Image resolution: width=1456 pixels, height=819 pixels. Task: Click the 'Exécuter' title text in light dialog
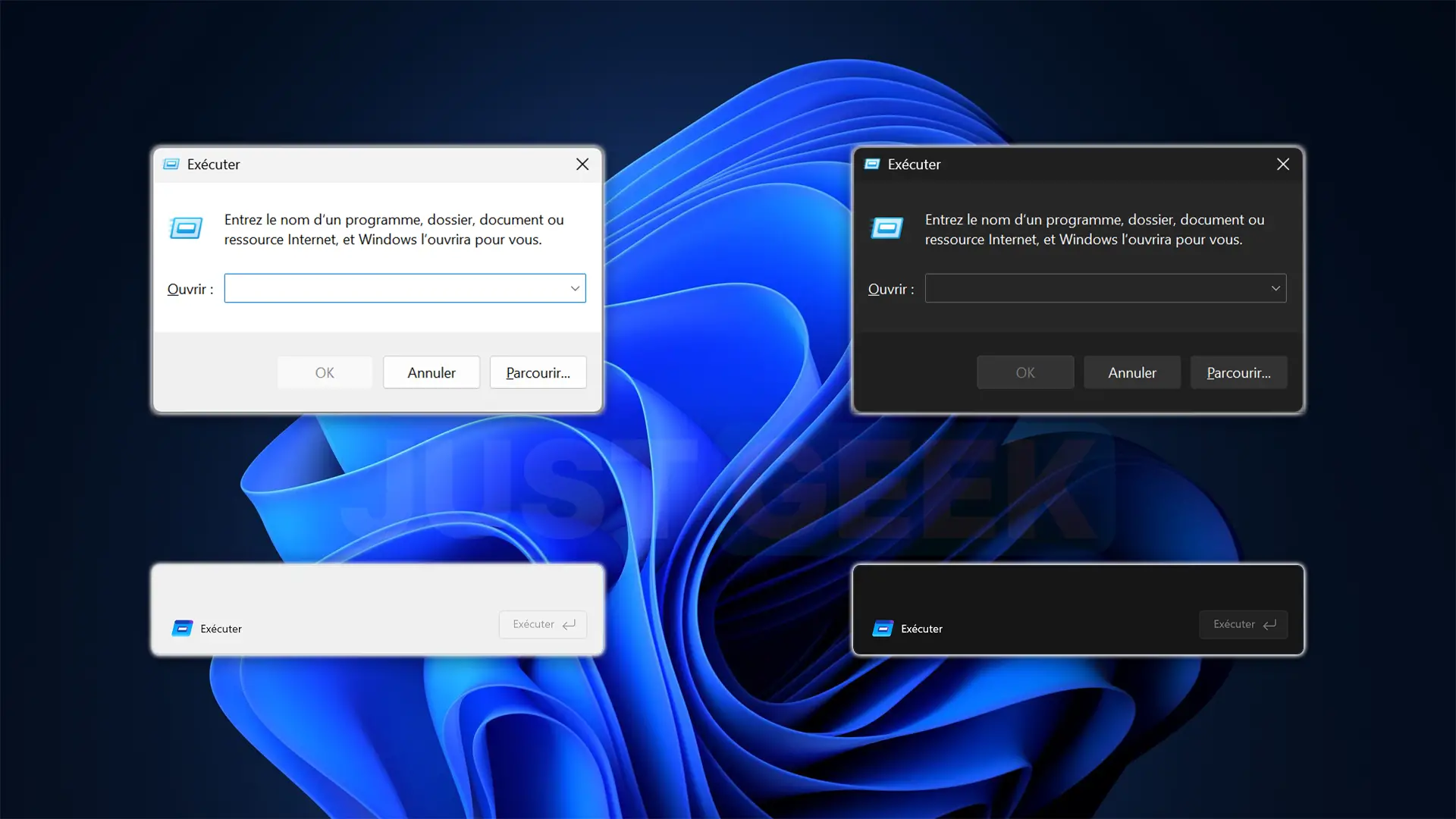pyautogui.click(x=213, y=165)
